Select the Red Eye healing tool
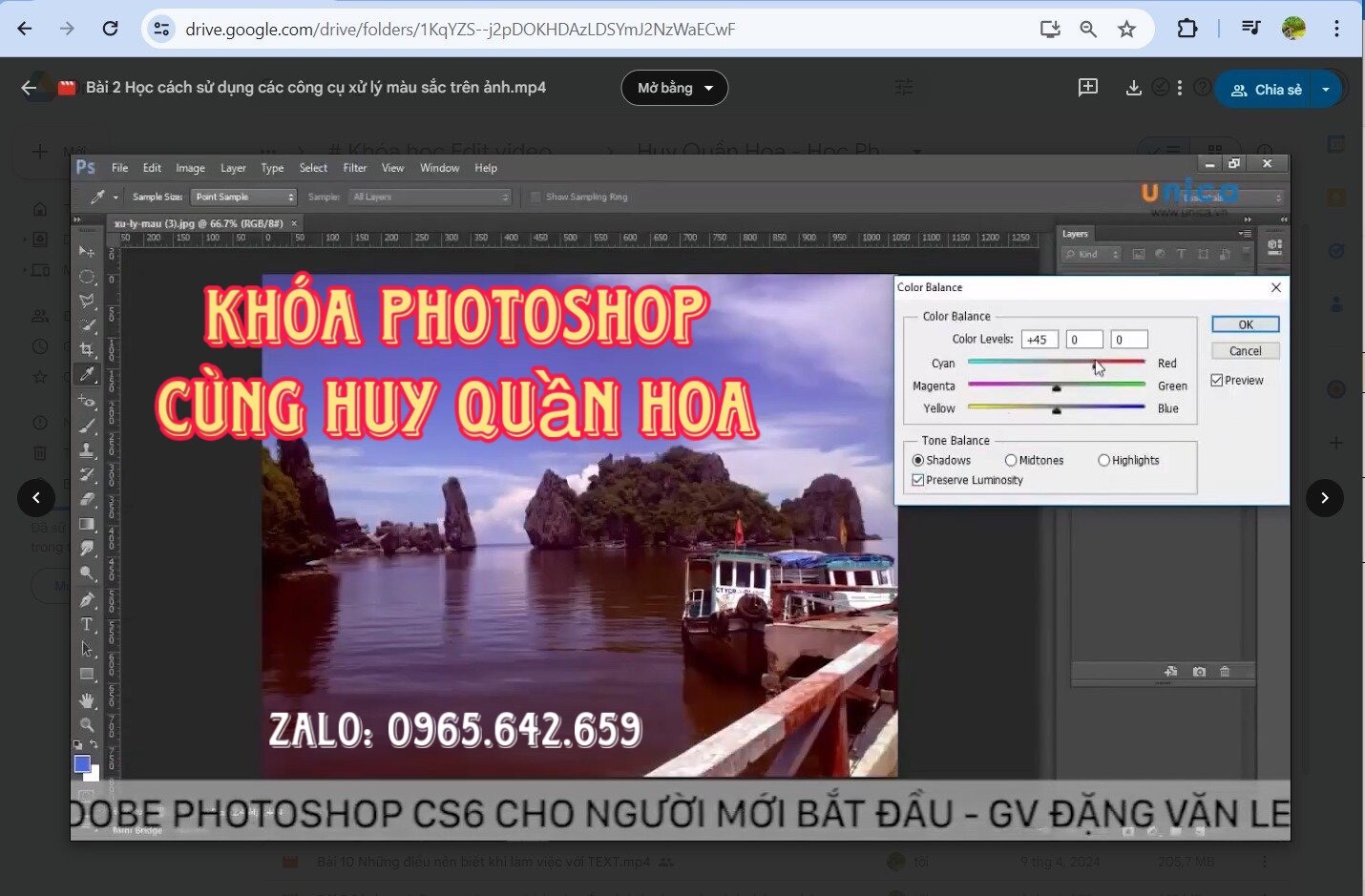Viewport: 1365px width, 896px height. (x=87, y=400)
